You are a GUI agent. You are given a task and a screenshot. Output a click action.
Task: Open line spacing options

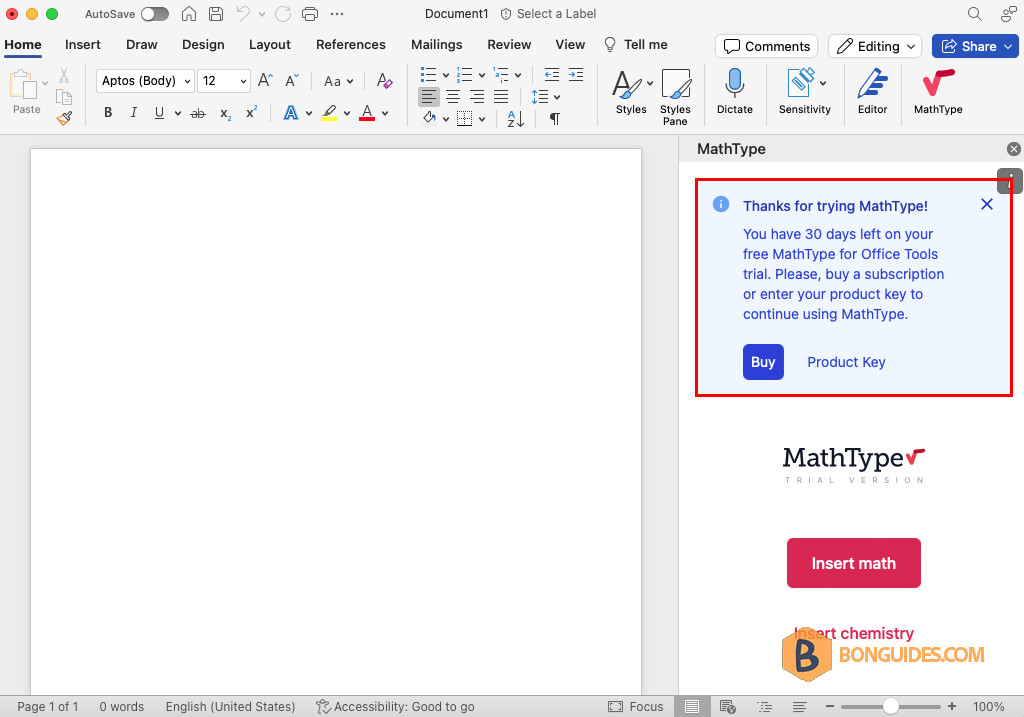click(545, 97)
